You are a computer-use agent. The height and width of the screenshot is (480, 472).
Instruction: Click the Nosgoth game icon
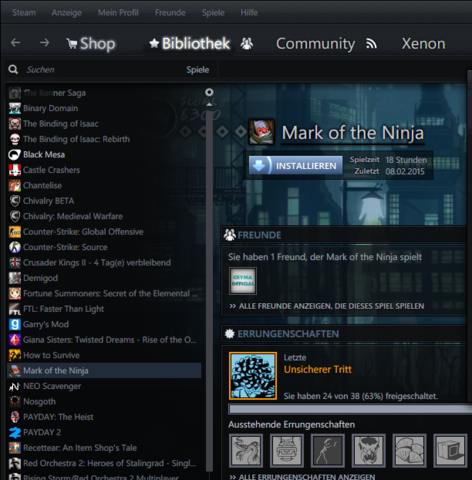pos(15,401)
